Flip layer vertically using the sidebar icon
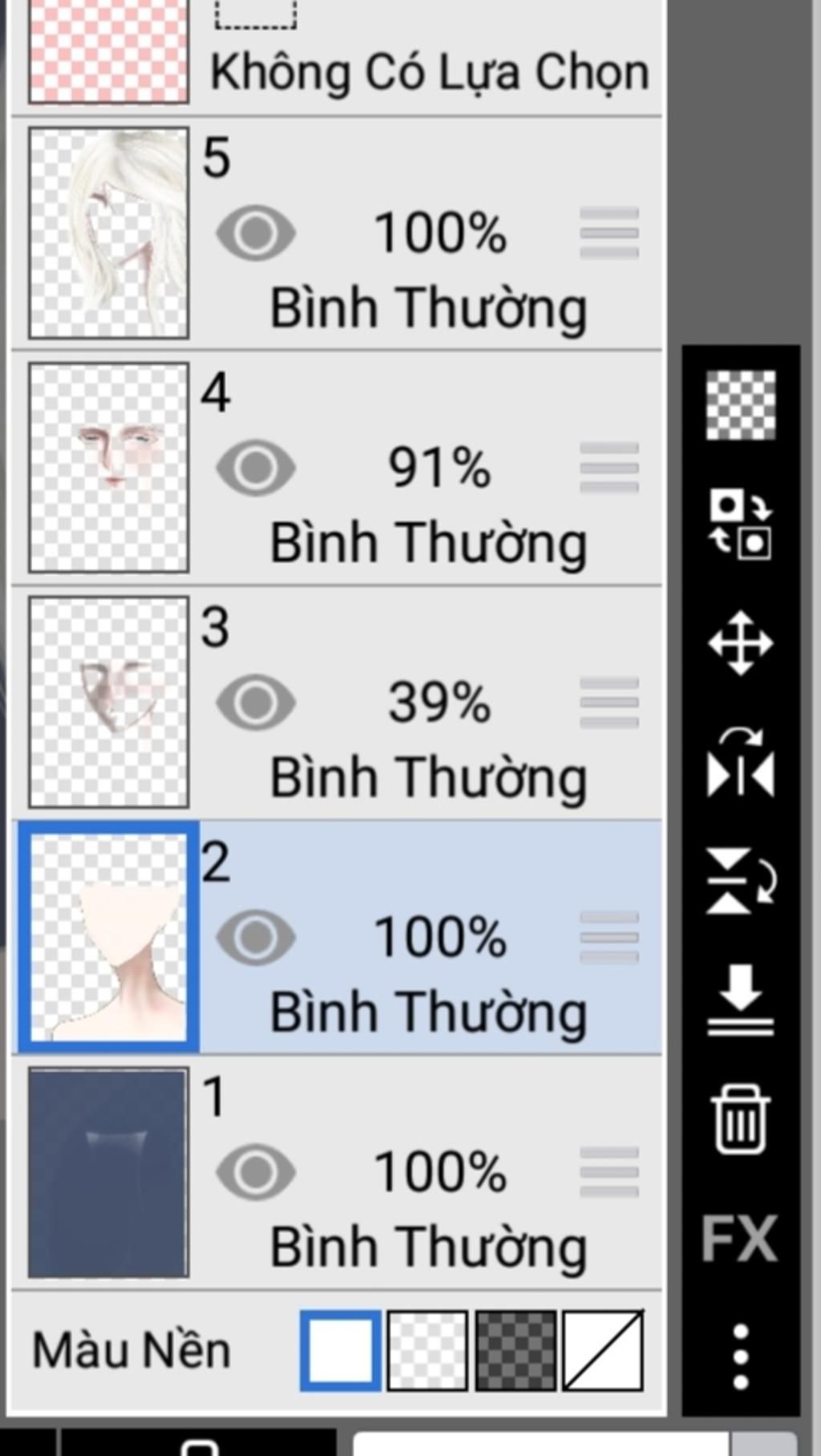The height and width of the screenshot is (1456, 821). click(740, 881)
